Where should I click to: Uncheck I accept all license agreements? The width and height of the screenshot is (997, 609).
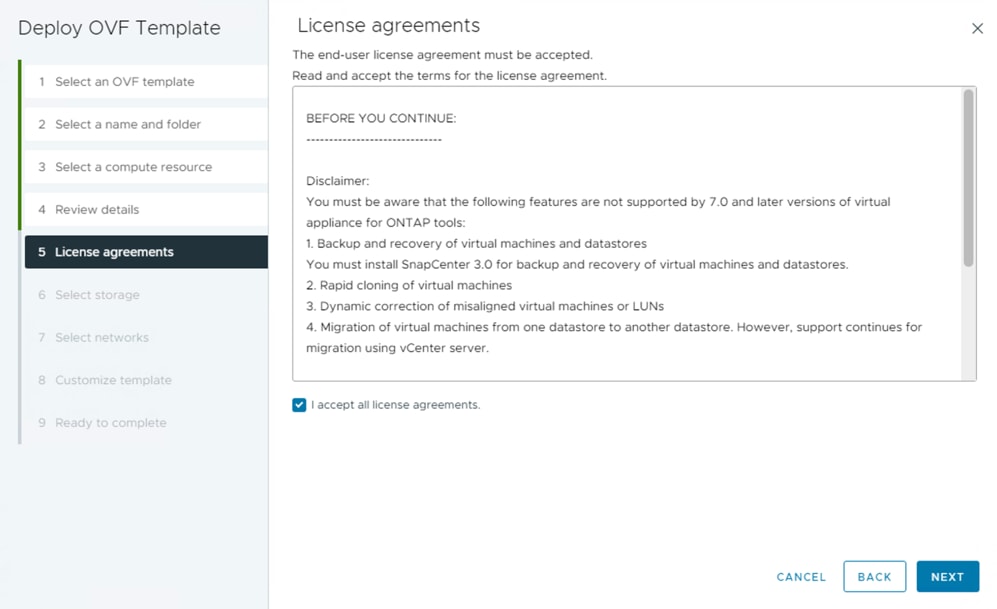(x=299, y=405)
